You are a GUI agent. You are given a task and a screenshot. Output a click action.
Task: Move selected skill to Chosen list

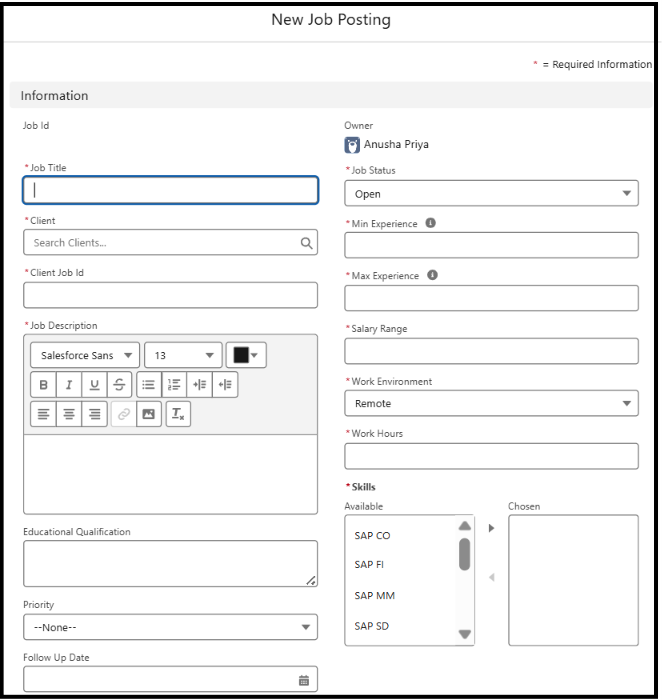coord(491,528)
